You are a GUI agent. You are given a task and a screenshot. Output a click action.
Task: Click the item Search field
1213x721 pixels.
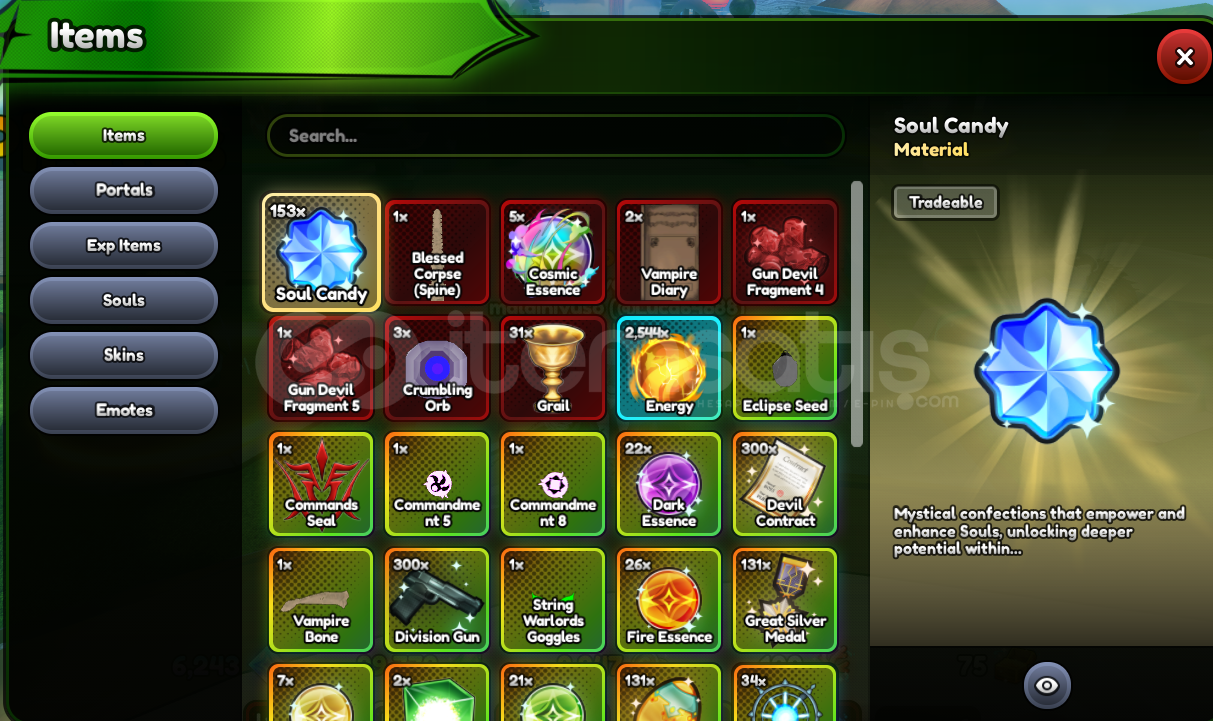click(556, 136)
